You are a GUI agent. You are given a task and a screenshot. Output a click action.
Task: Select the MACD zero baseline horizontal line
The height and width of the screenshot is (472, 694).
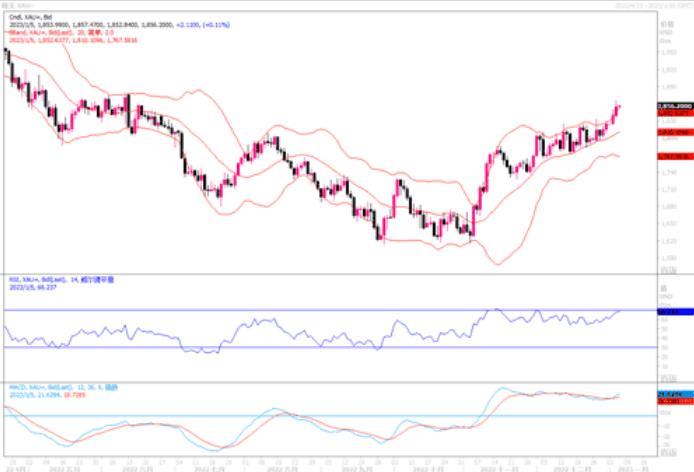coord(300,415)
